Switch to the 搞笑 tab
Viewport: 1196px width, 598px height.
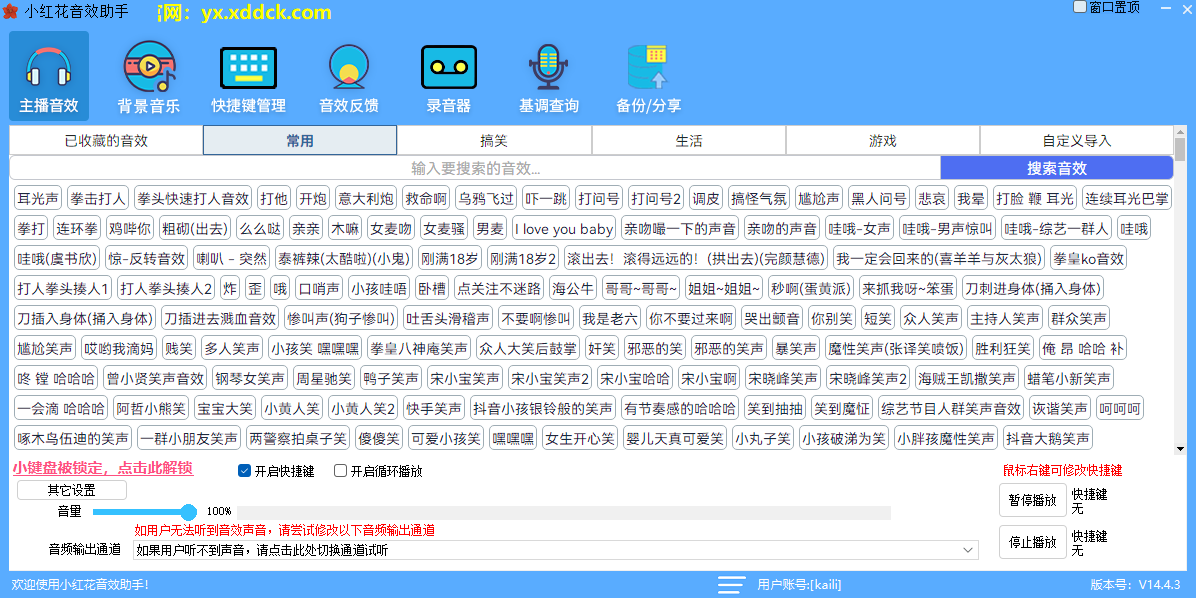(494, 141)
